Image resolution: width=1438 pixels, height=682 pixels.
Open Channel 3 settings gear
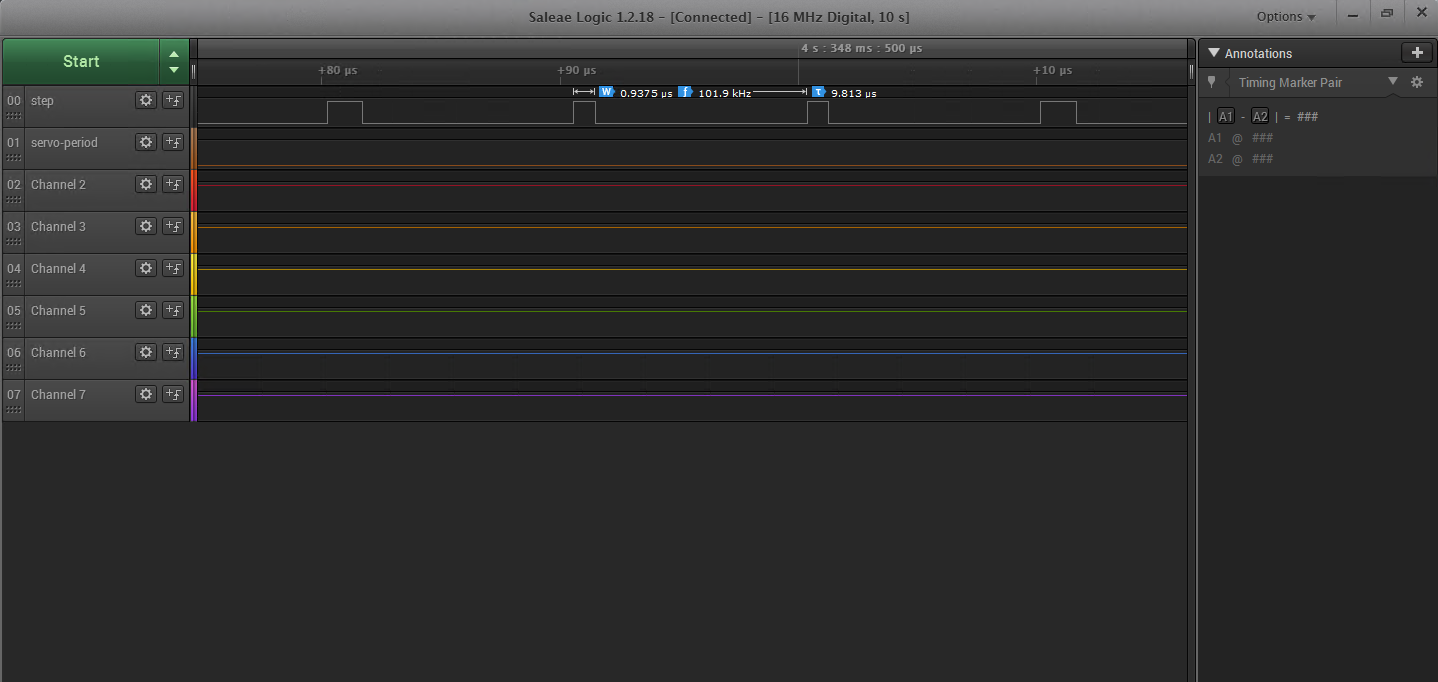(146, 226)
